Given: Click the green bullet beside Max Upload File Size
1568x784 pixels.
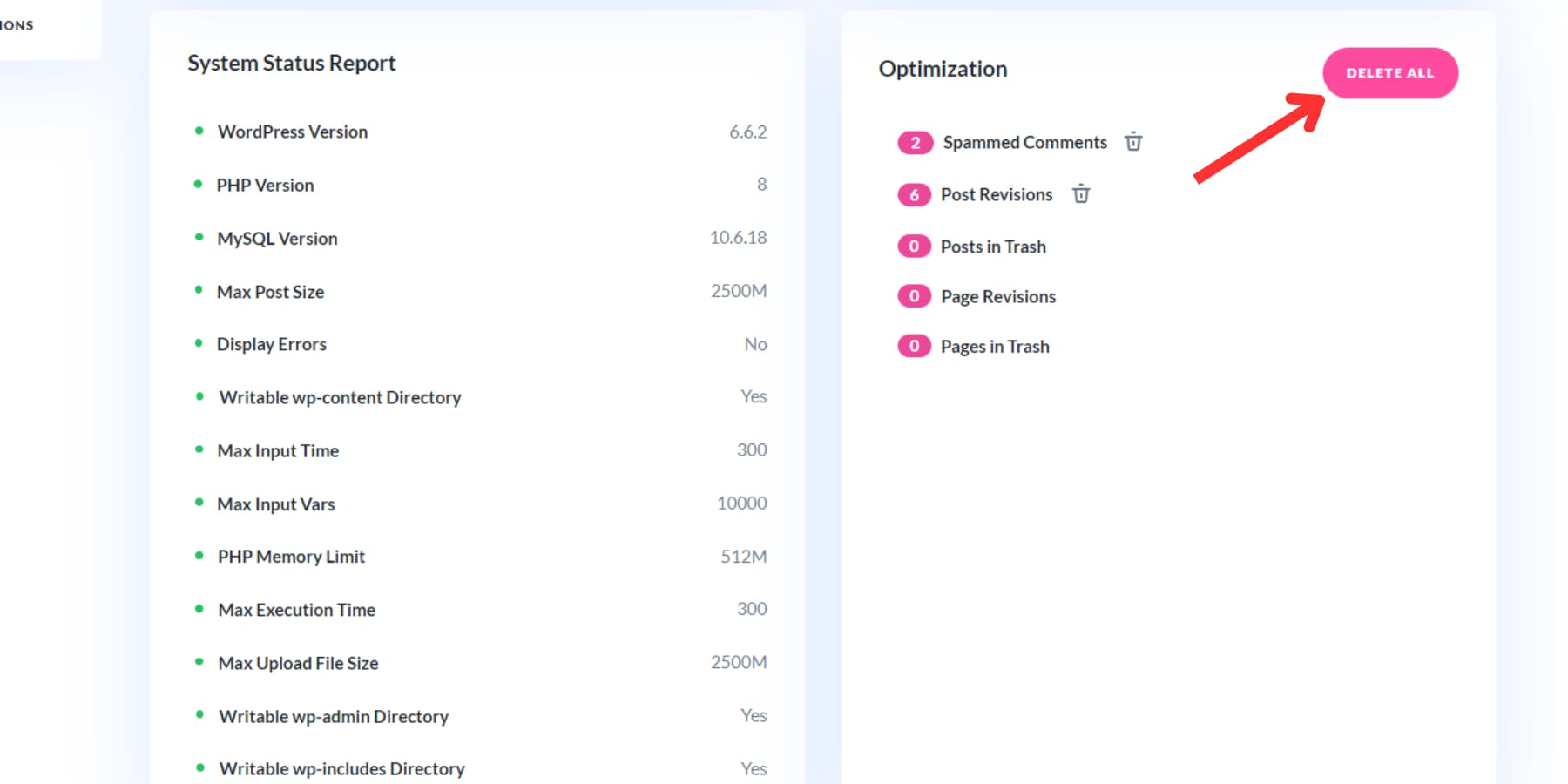Looking at the screenshot, I should coord(199,662).
